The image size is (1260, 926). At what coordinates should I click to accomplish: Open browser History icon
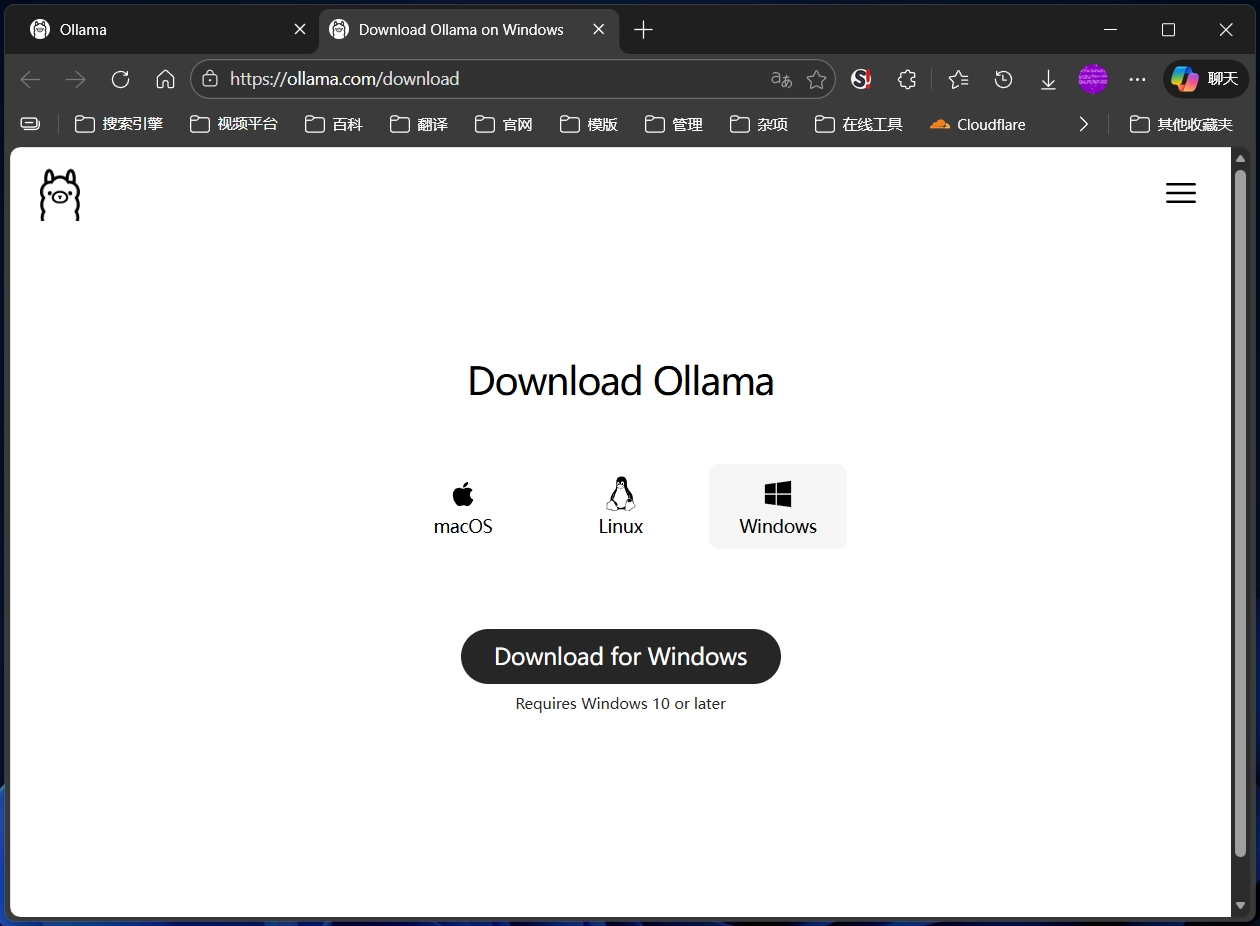1003,79
